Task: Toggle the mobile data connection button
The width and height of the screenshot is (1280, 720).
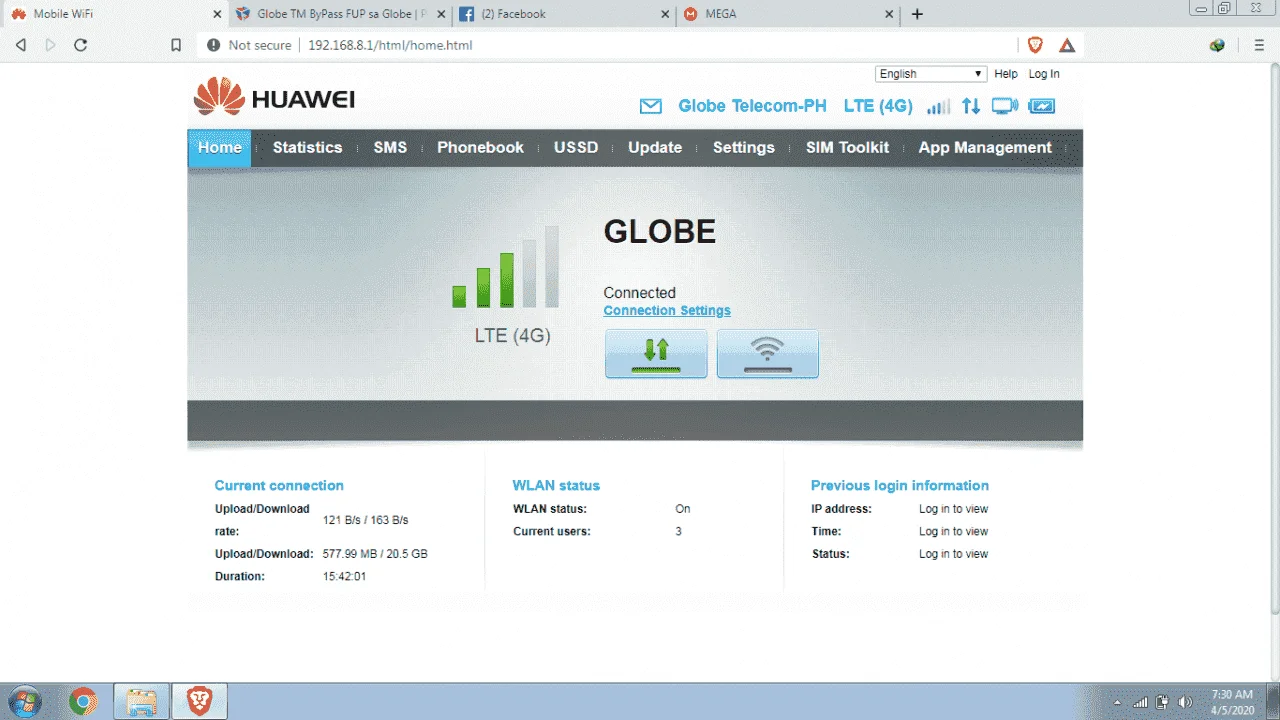Action: (x=656, y=354)
